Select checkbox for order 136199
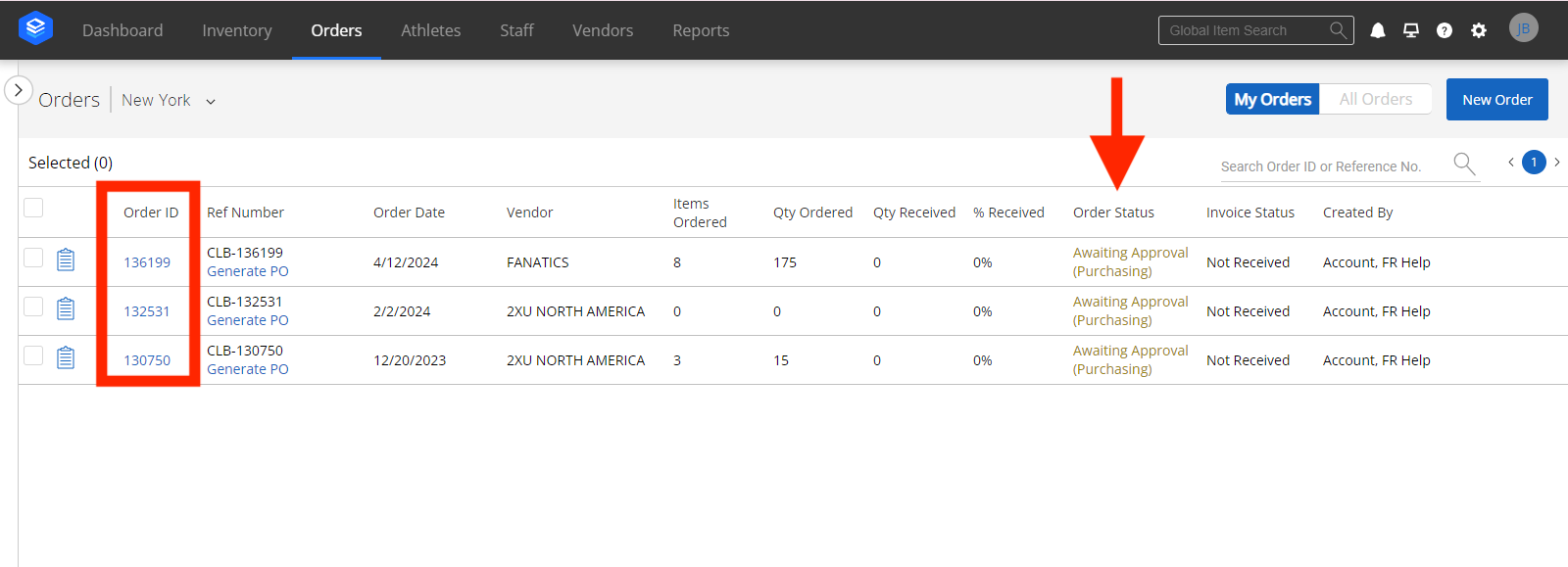This screenshot has height=567, width=1568. click(x=33, y=258)
